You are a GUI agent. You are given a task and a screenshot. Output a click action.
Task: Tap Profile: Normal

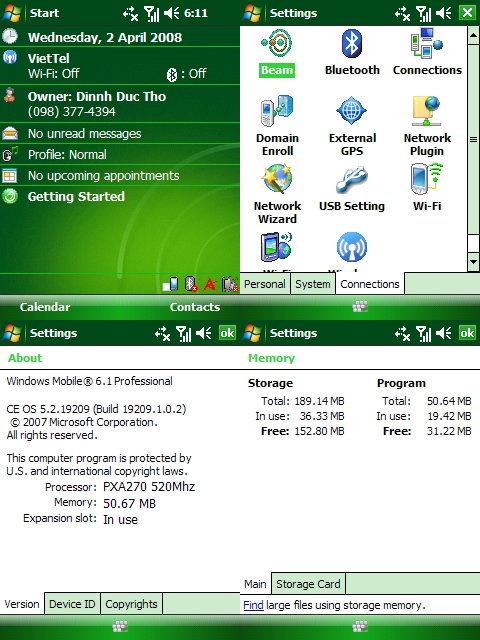pos(67,154)
